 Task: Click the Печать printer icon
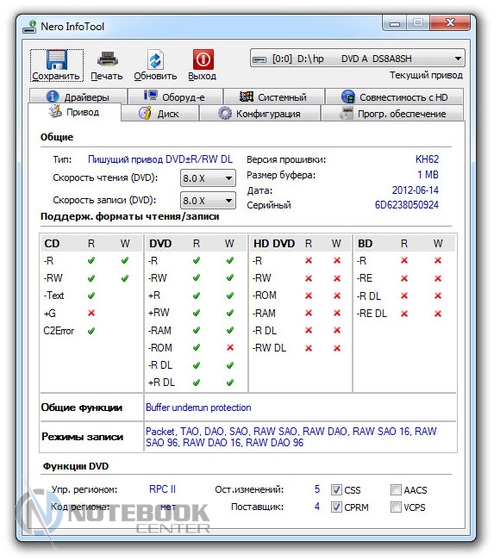(108, 59)
